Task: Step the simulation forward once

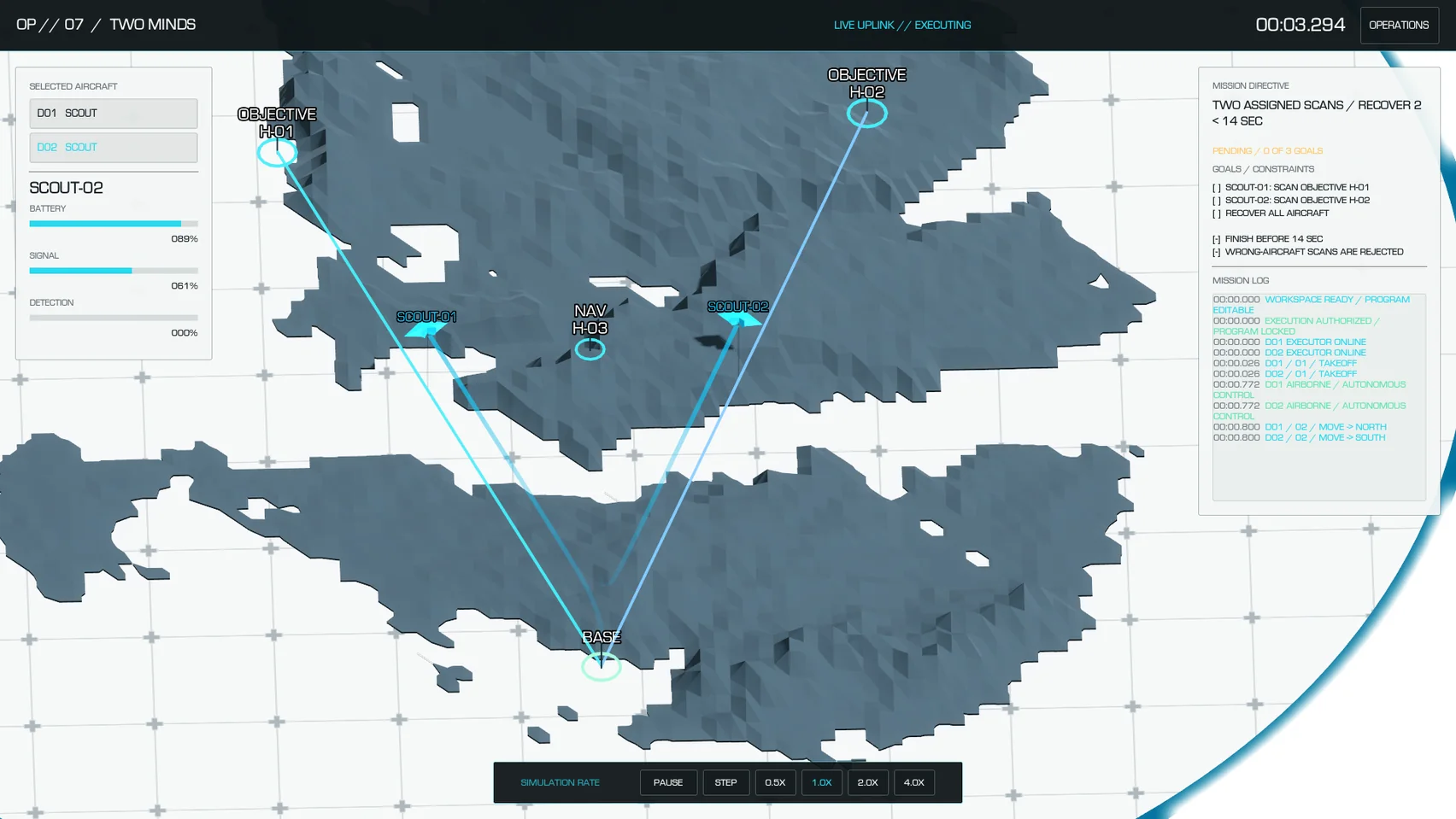Action: point(725,782)
